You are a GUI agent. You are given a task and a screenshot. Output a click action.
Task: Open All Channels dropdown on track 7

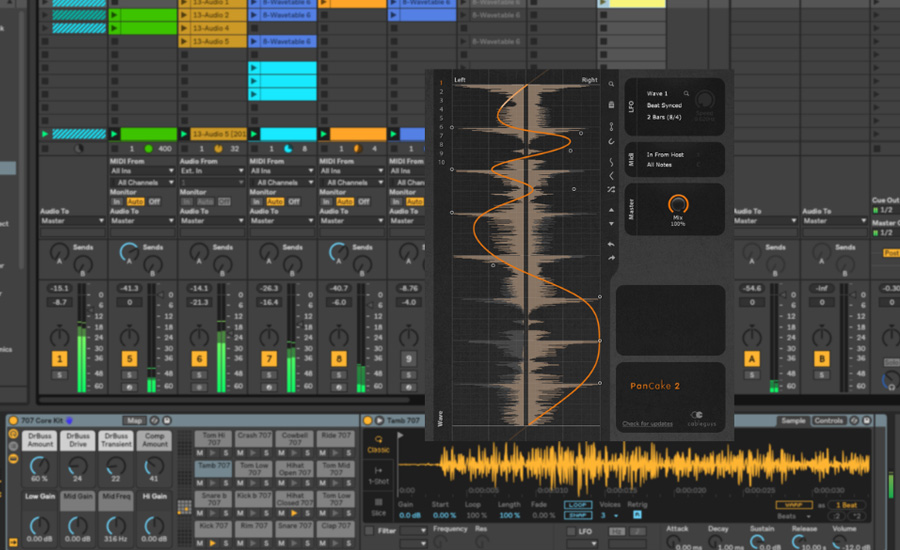pyautogui.click(x=282, y=183)
